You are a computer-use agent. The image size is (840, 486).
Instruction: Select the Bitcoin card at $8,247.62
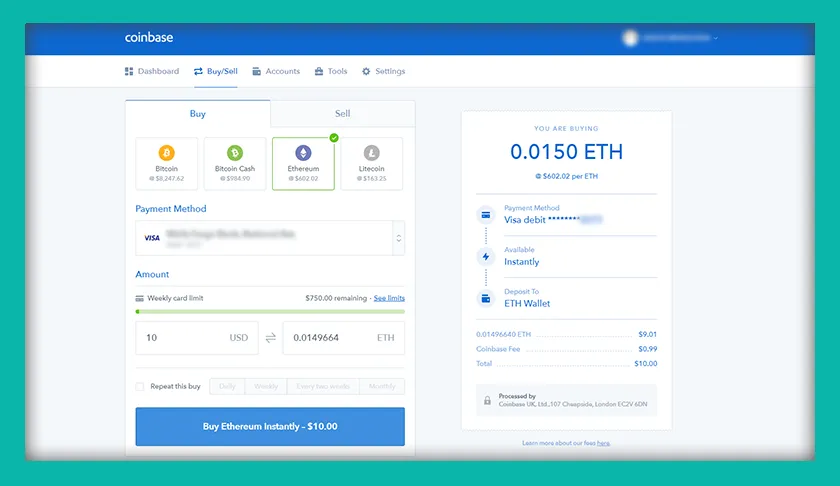coord(167,163)
